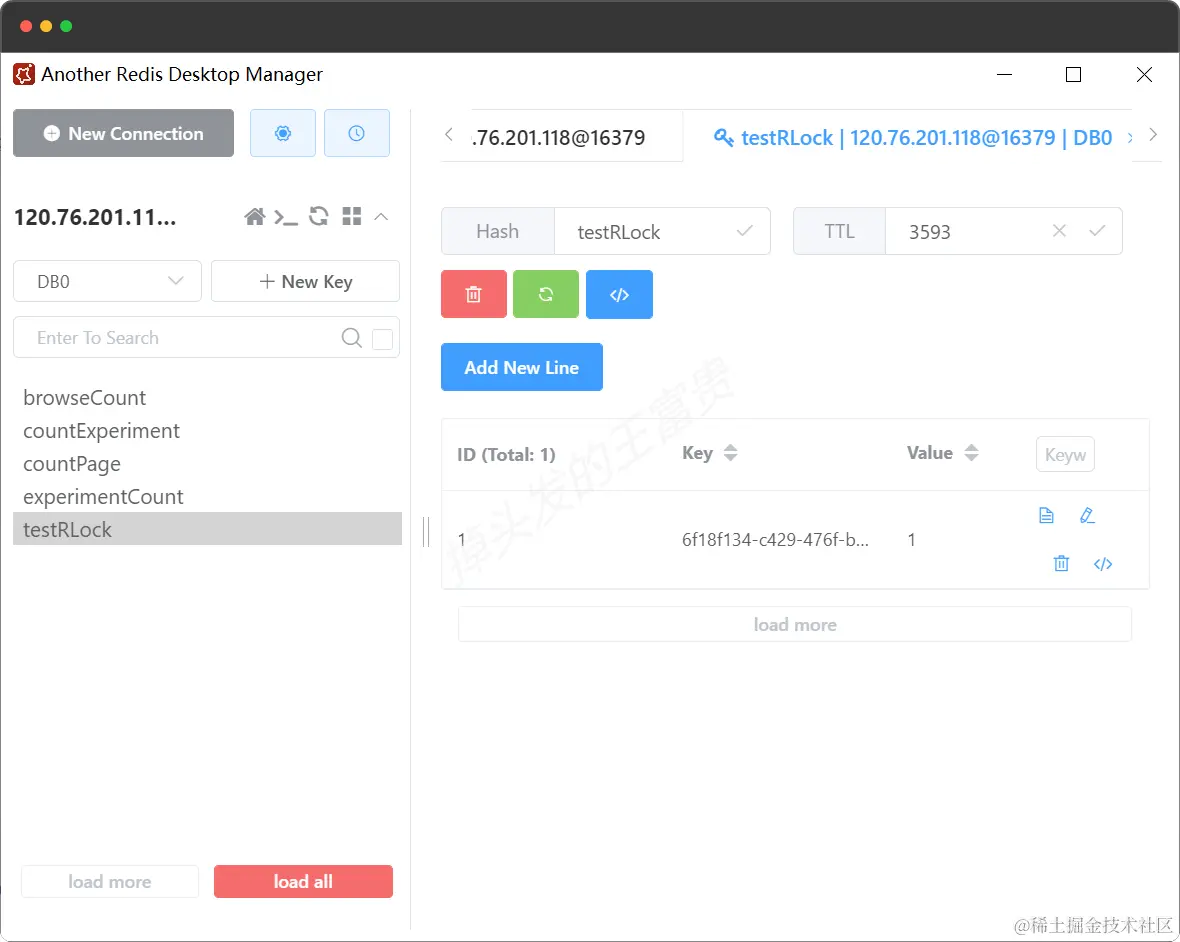Click the panel resize handle
Viewport: 1180px width, 942px height.
coord(426,532)
